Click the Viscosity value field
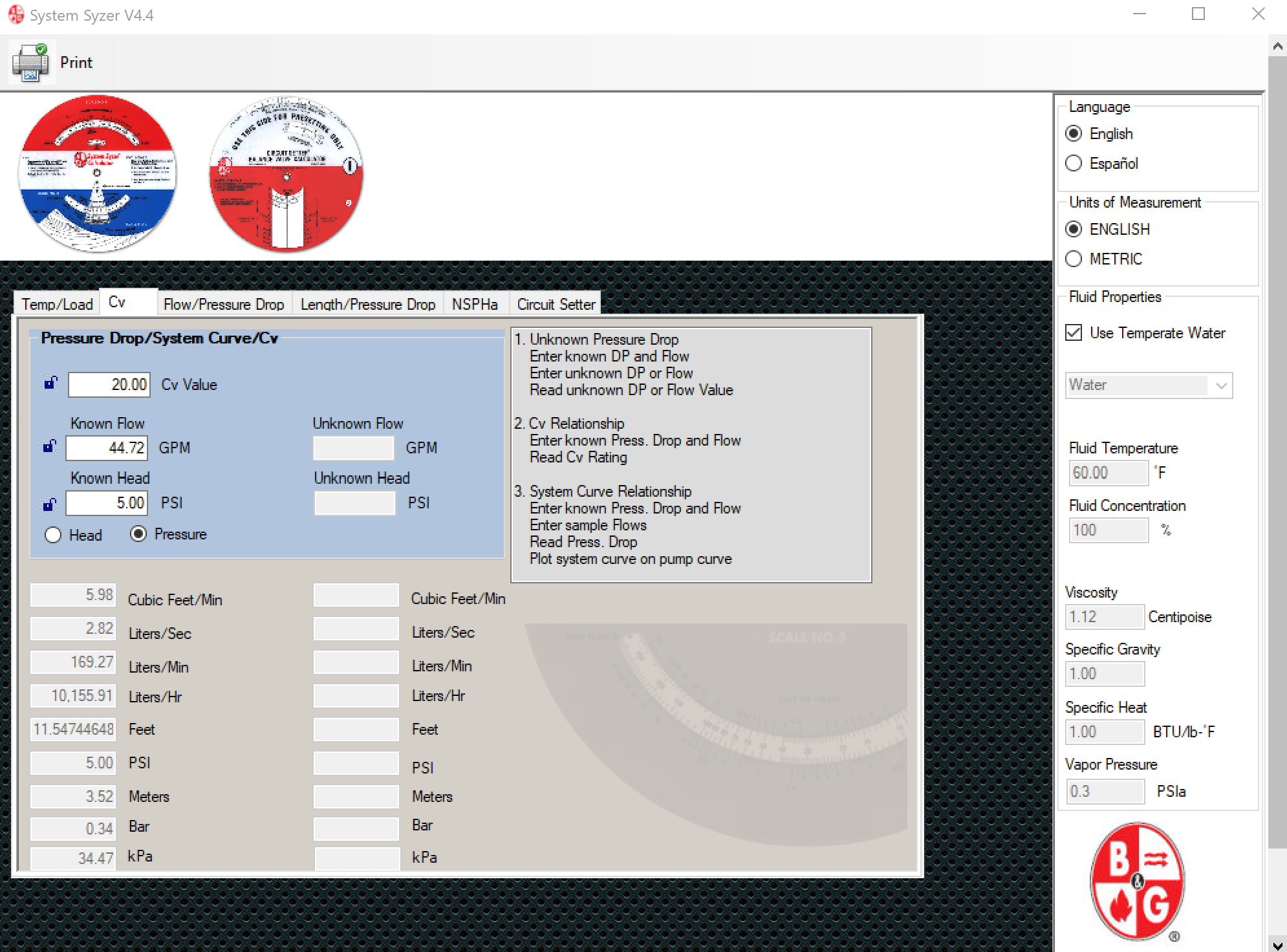 tap(1105, 617)
